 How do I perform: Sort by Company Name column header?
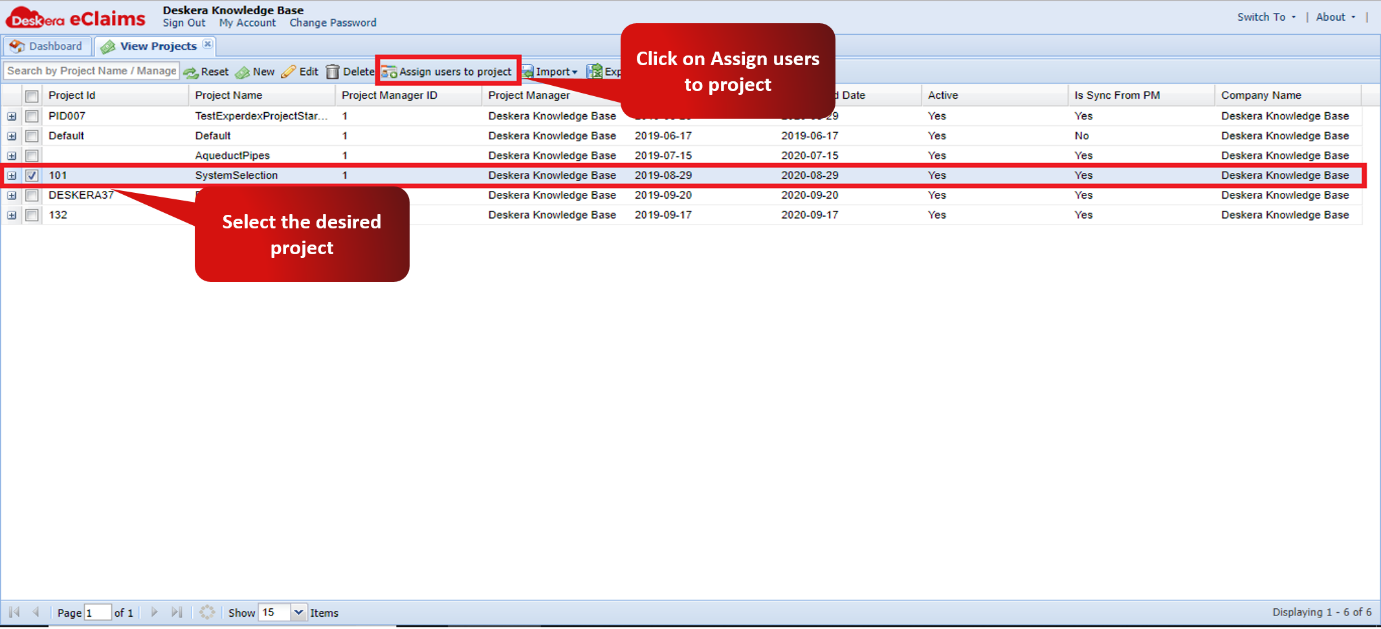1288,95
